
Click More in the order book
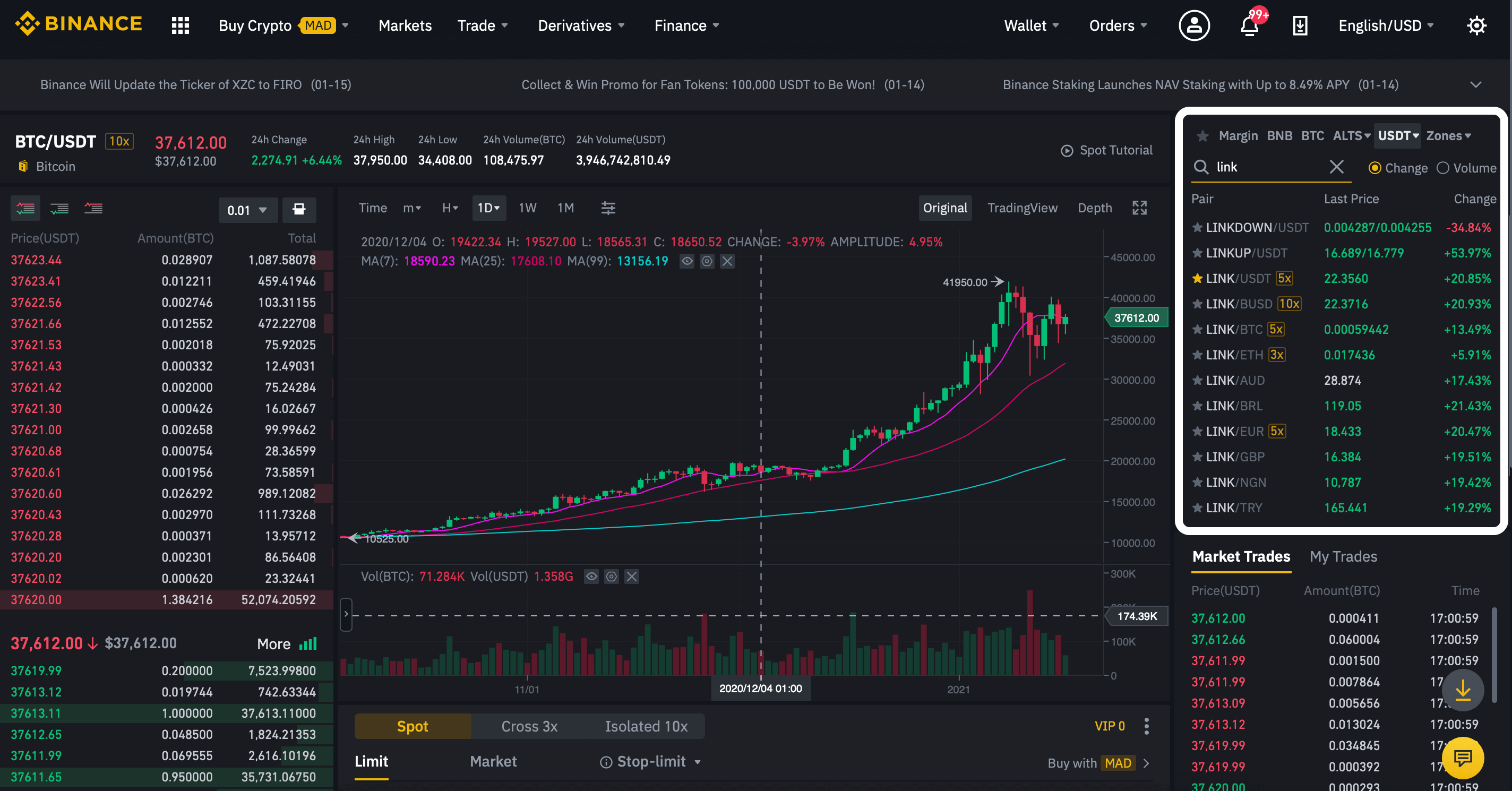273,644
